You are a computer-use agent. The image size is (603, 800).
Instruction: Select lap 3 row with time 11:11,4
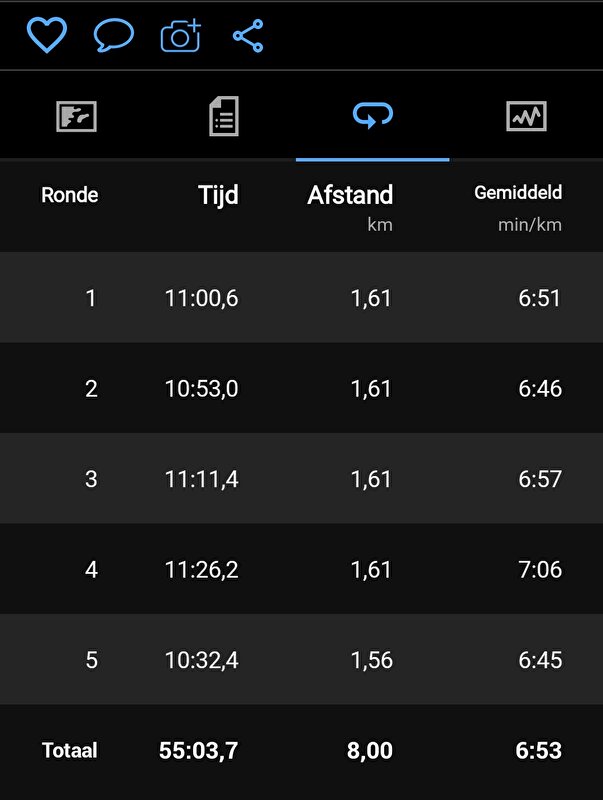[x=302, y=479]
